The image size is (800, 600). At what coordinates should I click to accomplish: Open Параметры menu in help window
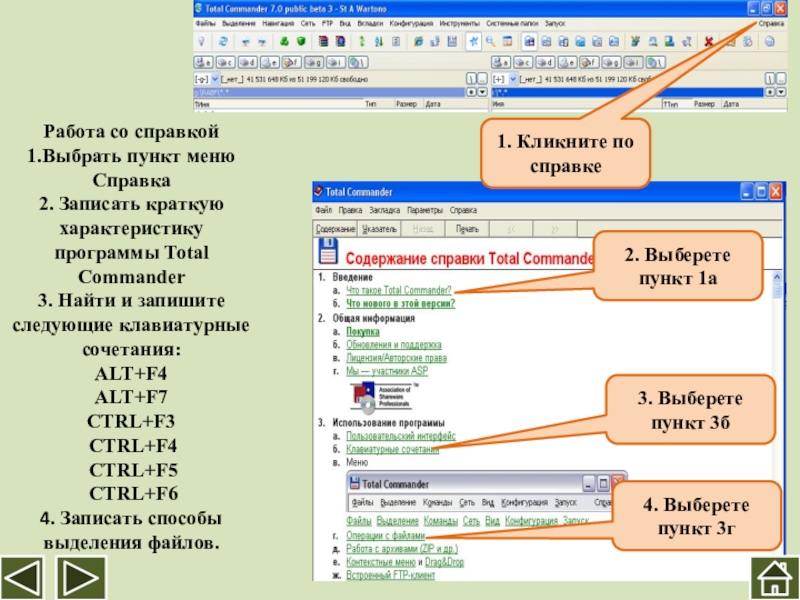424,210
